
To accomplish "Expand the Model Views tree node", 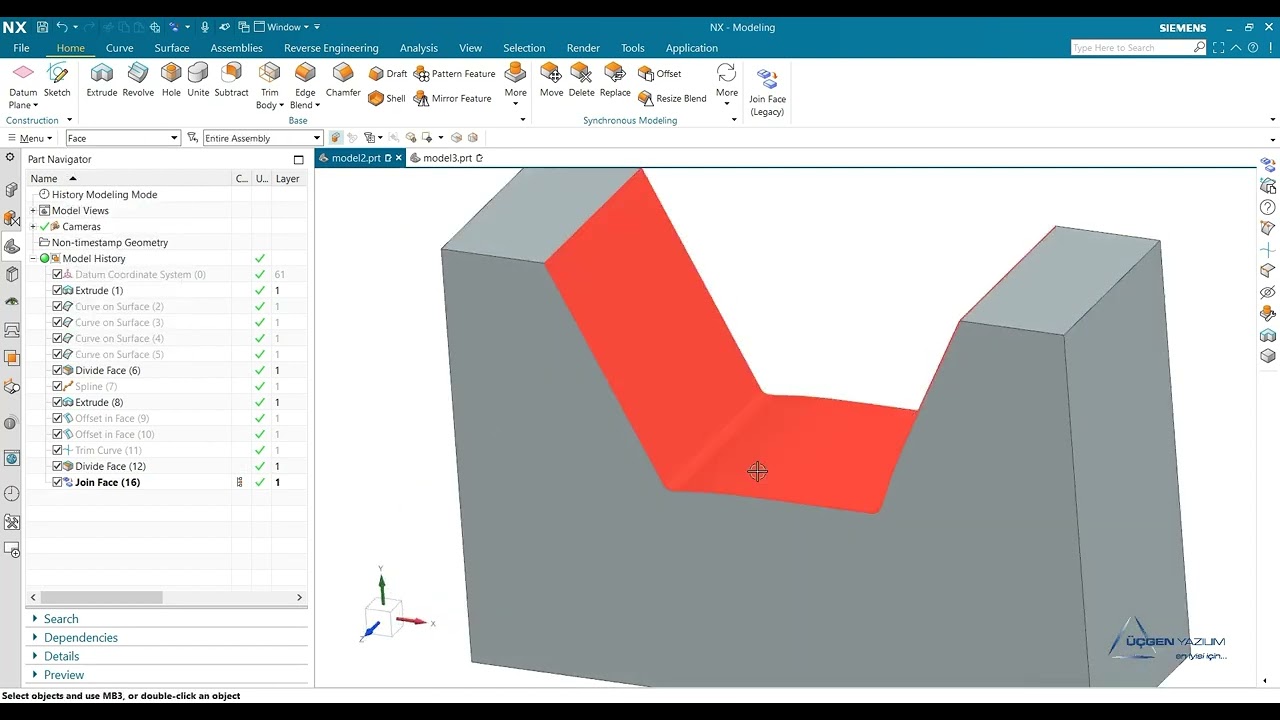I will [33, 211].
